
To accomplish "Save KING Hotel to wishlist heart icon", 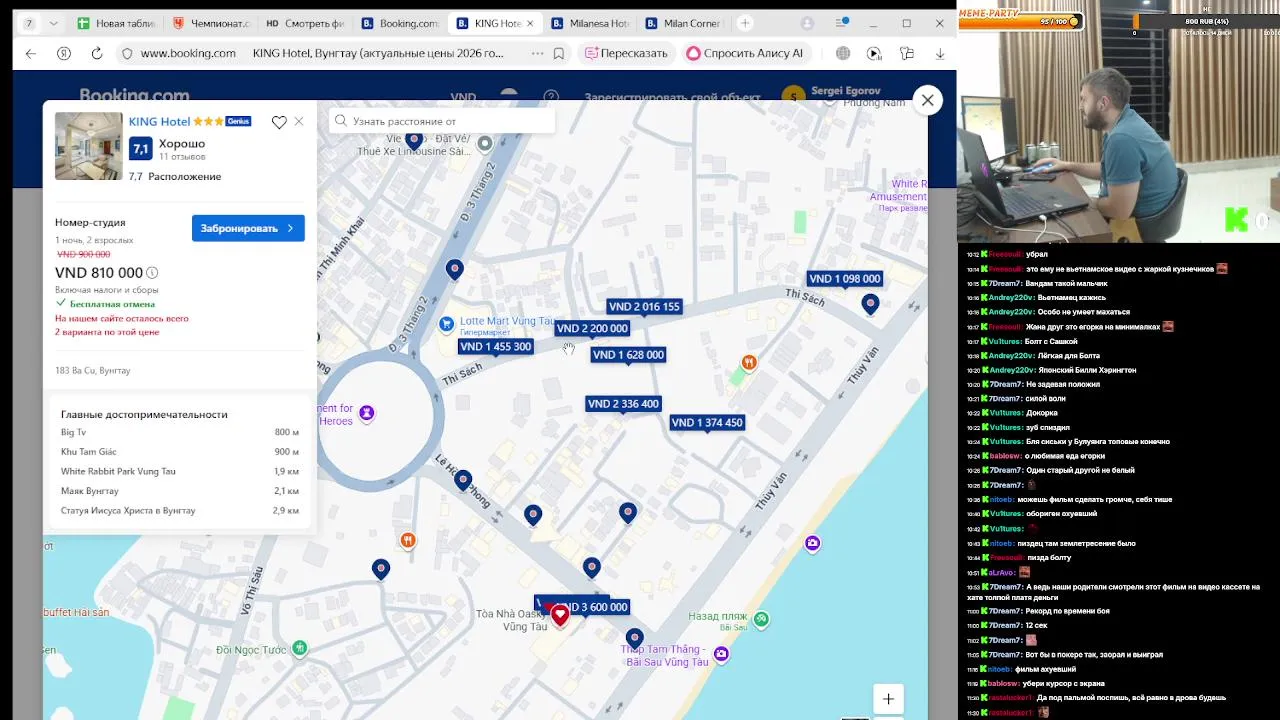I will click(279, 122).
